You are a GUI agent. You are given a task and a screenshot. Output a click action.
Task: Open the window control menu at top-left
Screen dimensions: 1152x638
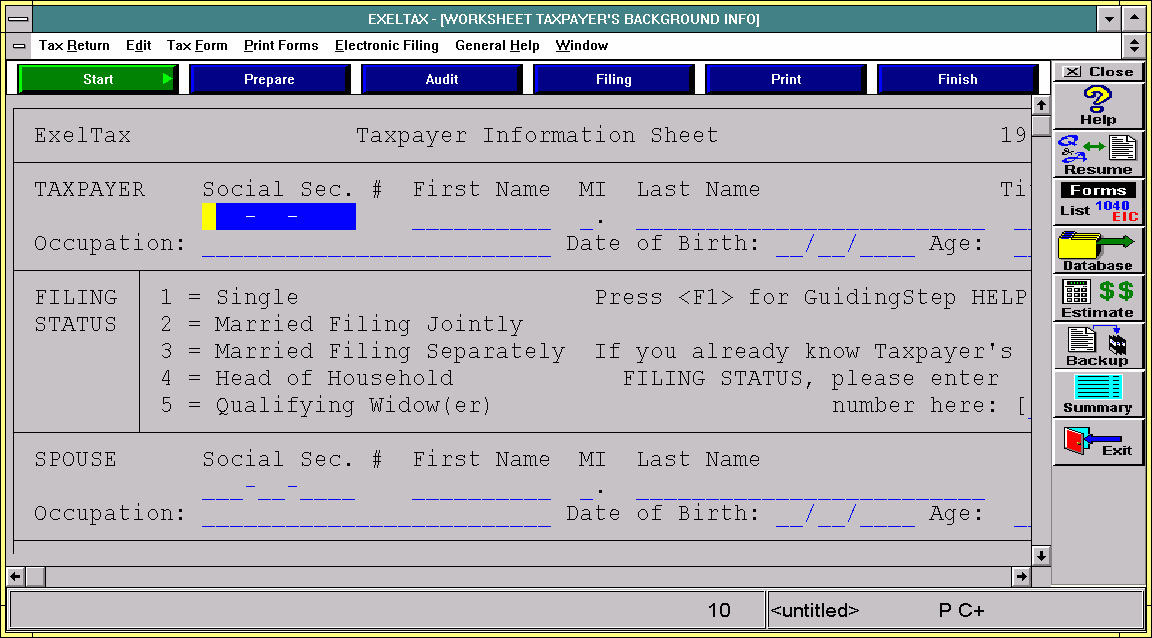coord(18,18)
